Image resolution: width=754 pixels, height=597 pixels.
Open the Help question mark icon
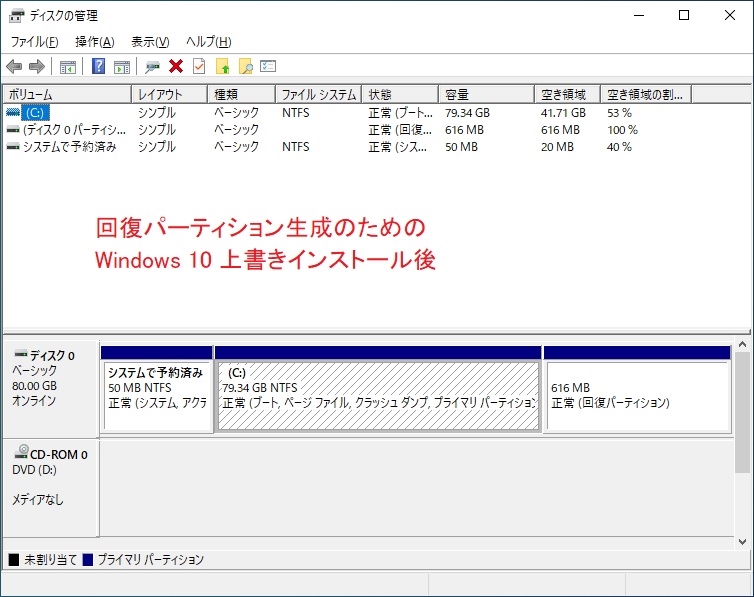click(99, 66)
